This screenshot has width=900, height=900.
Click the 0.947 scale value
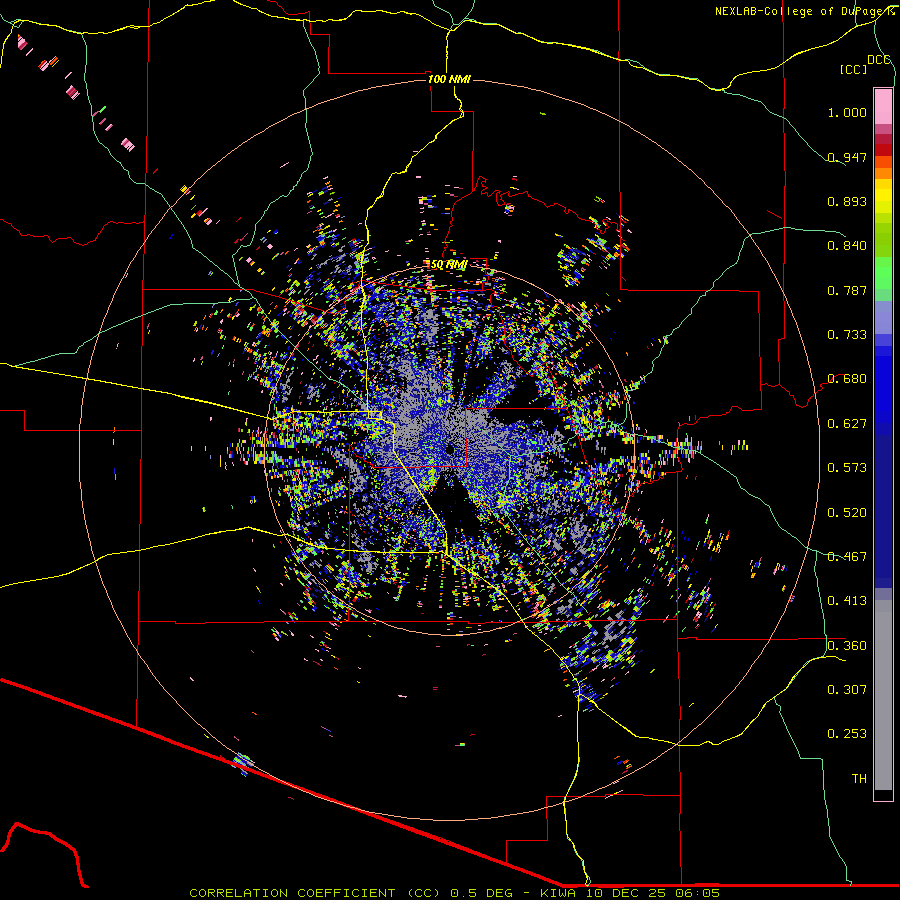(x=847, y=157)
